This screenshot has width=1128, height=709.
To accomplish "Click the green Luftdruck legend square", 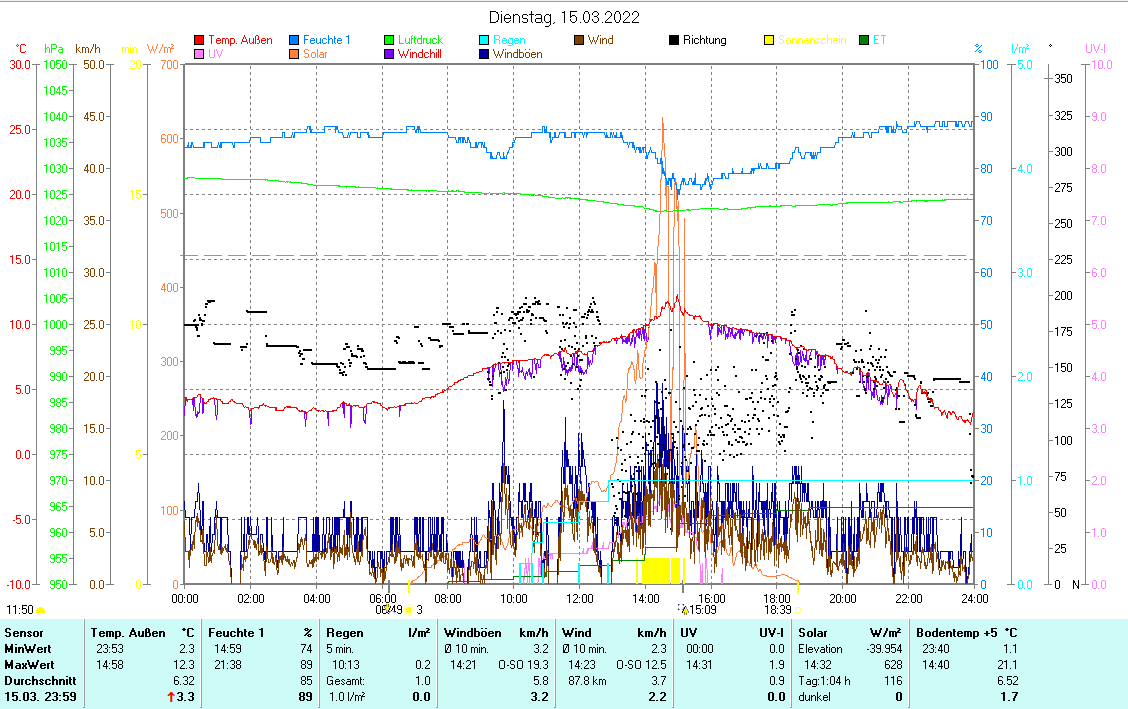I will [x=390, y=41].
